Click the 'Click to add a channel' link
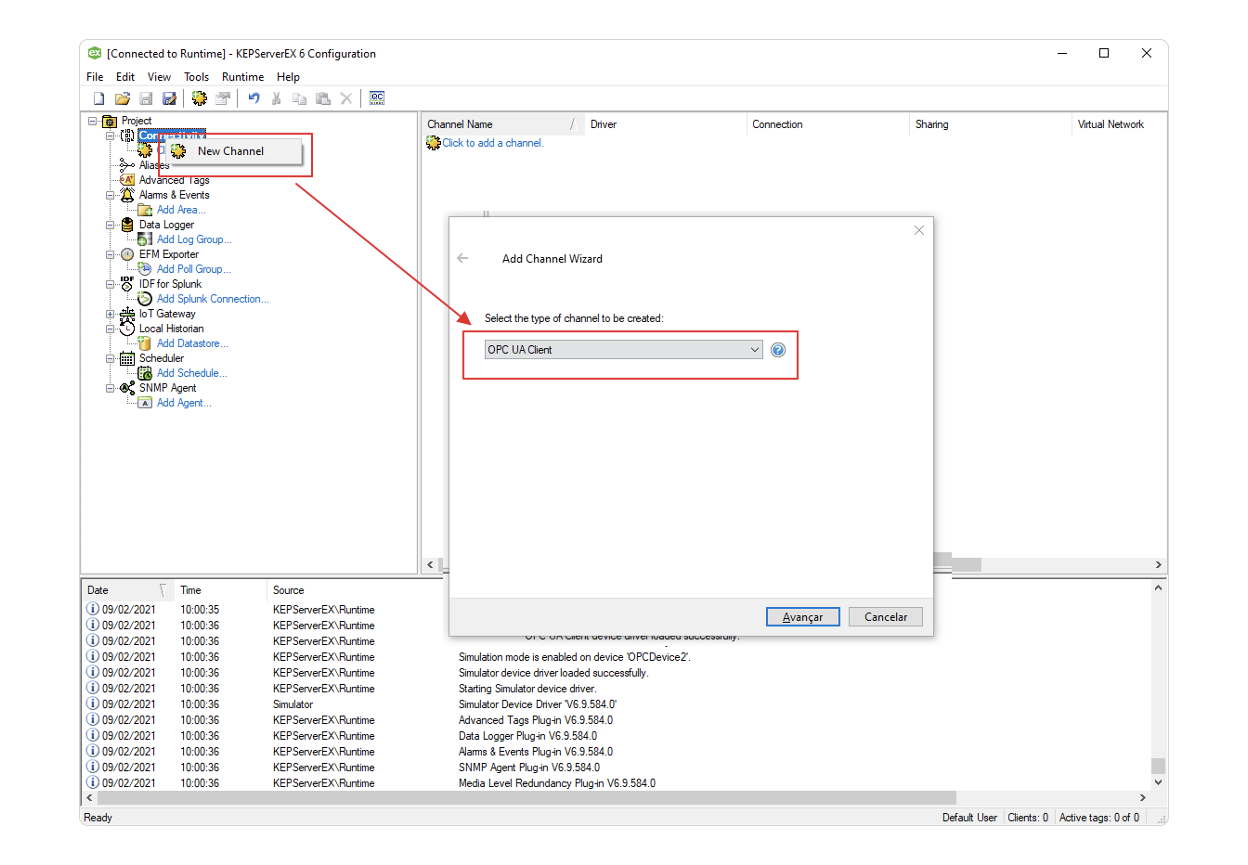Screen dimensions: 1248x865 pyautogui.click(x=493, y=143)
